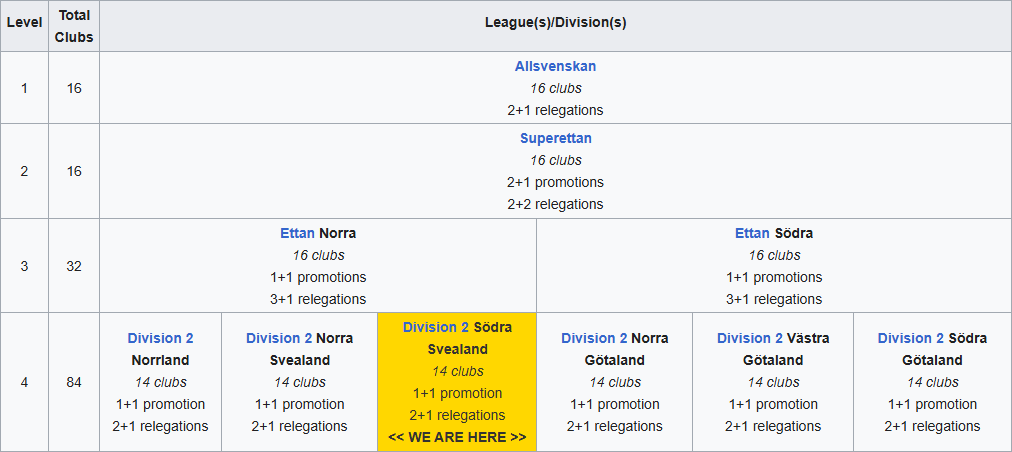Viewport: 1012px width, 452px height.
Task: Click Division 2 link in highlighted Södra Svealand cell
Action: pos(435,327)
